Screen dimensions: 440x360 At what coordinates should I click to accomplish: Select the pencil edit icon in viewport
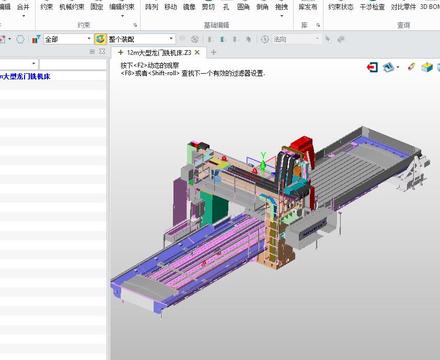coord(411,67)
